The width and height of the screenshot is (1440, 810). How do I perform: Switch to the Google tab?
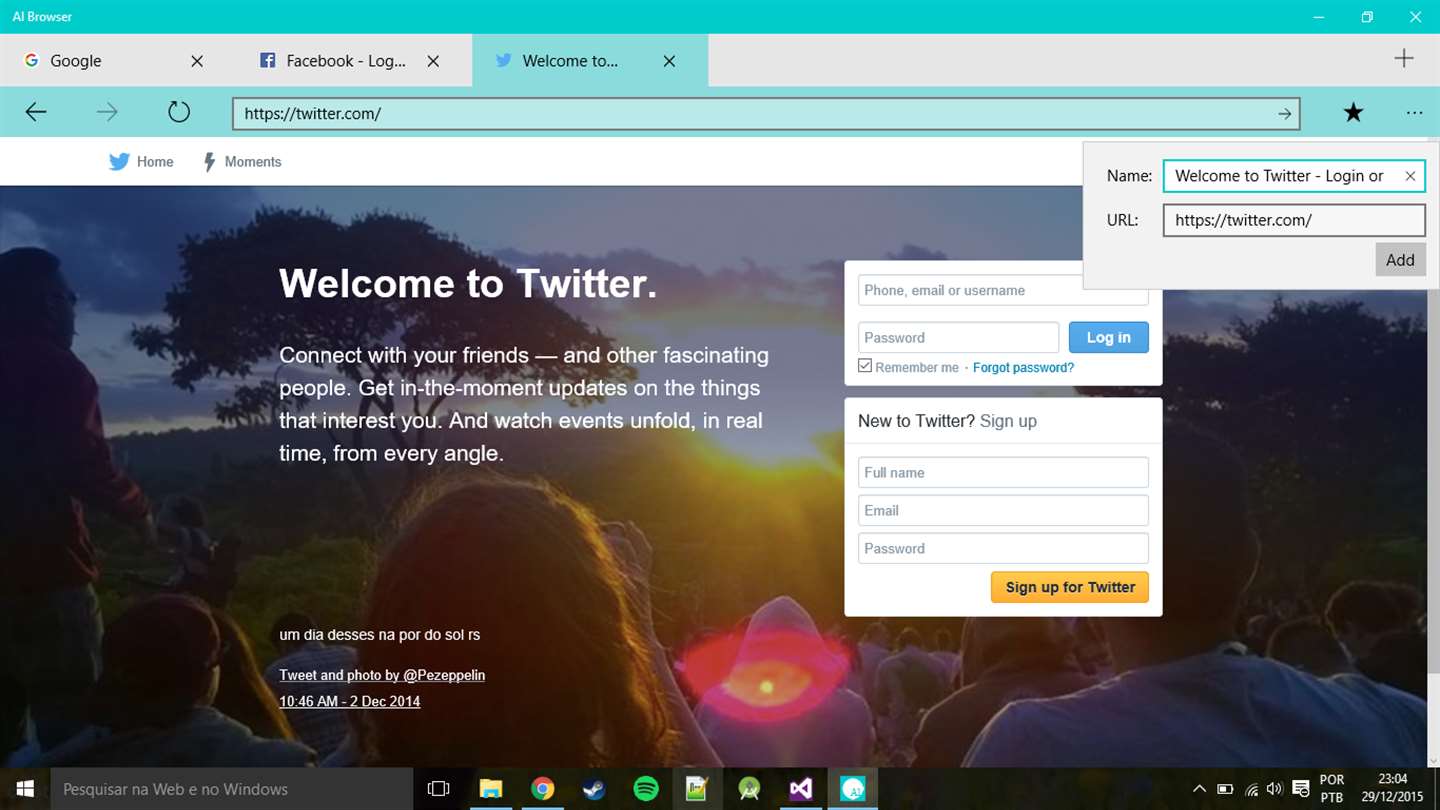click(x=118, y=61)
